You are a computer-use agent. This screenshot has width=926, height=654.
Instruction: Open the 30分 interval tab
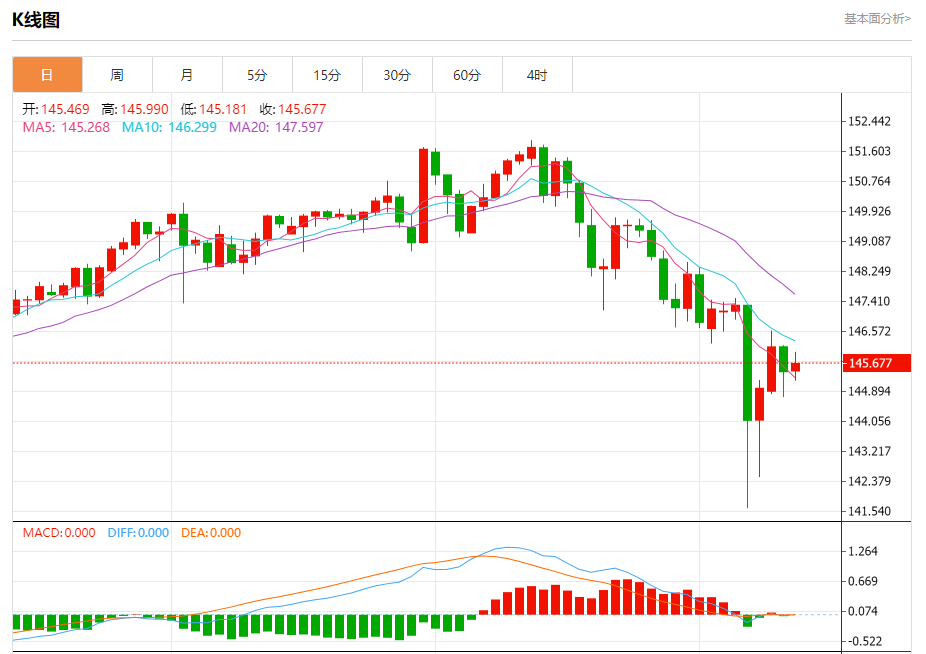coord(397,75)
